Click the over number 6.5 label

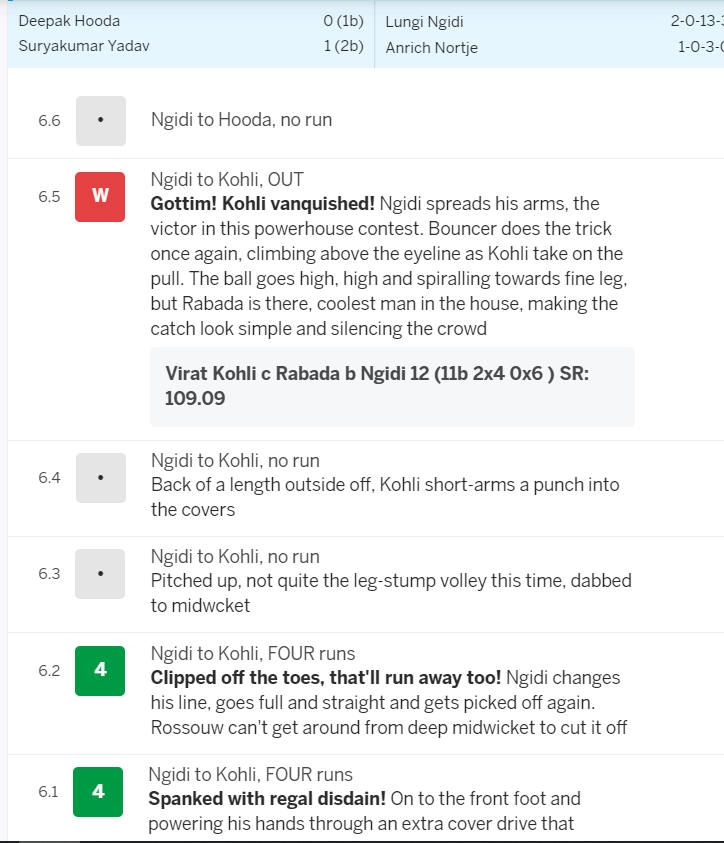click(x=49, y=197)
